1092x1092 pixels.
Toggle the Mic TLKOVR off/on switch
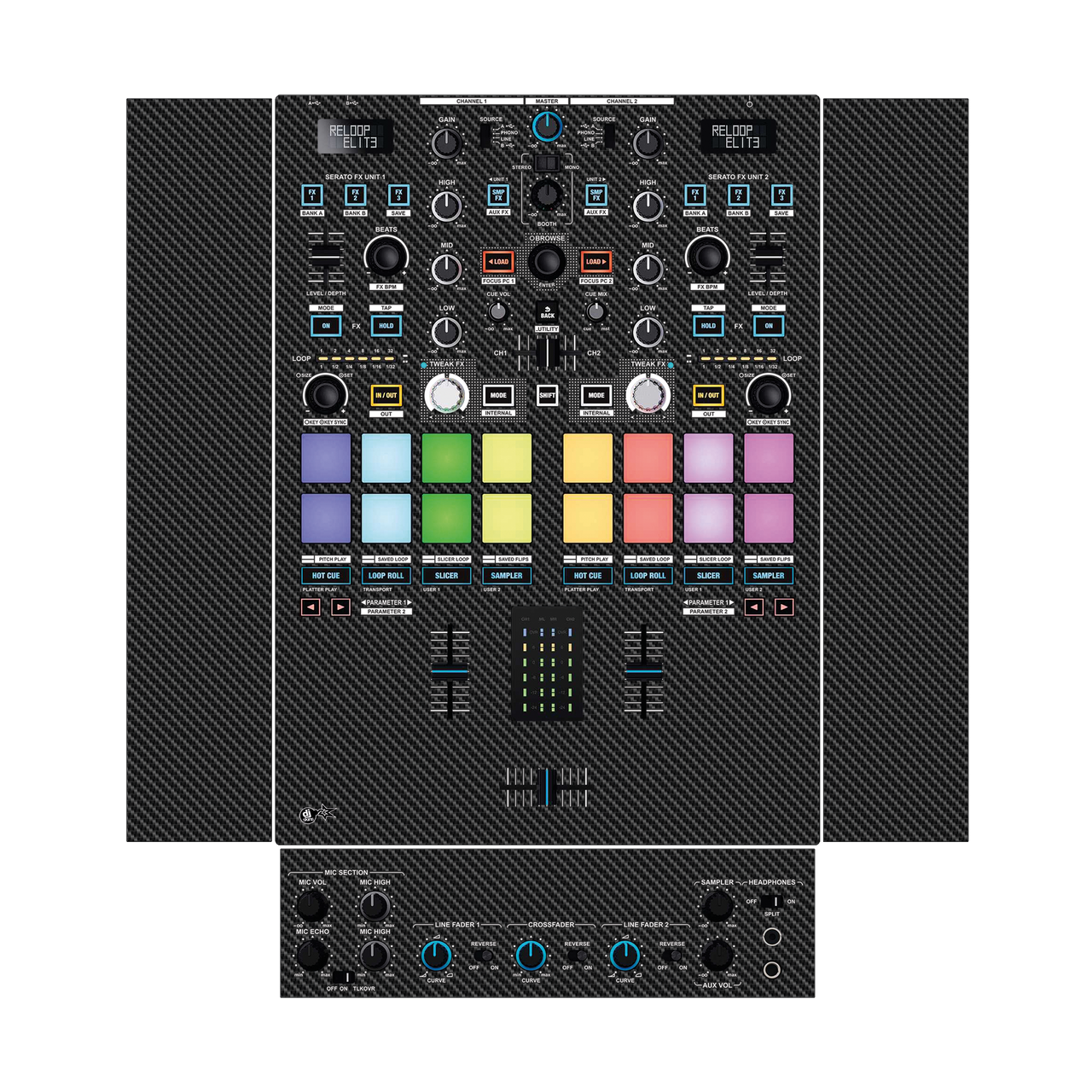tap(341, 977)
